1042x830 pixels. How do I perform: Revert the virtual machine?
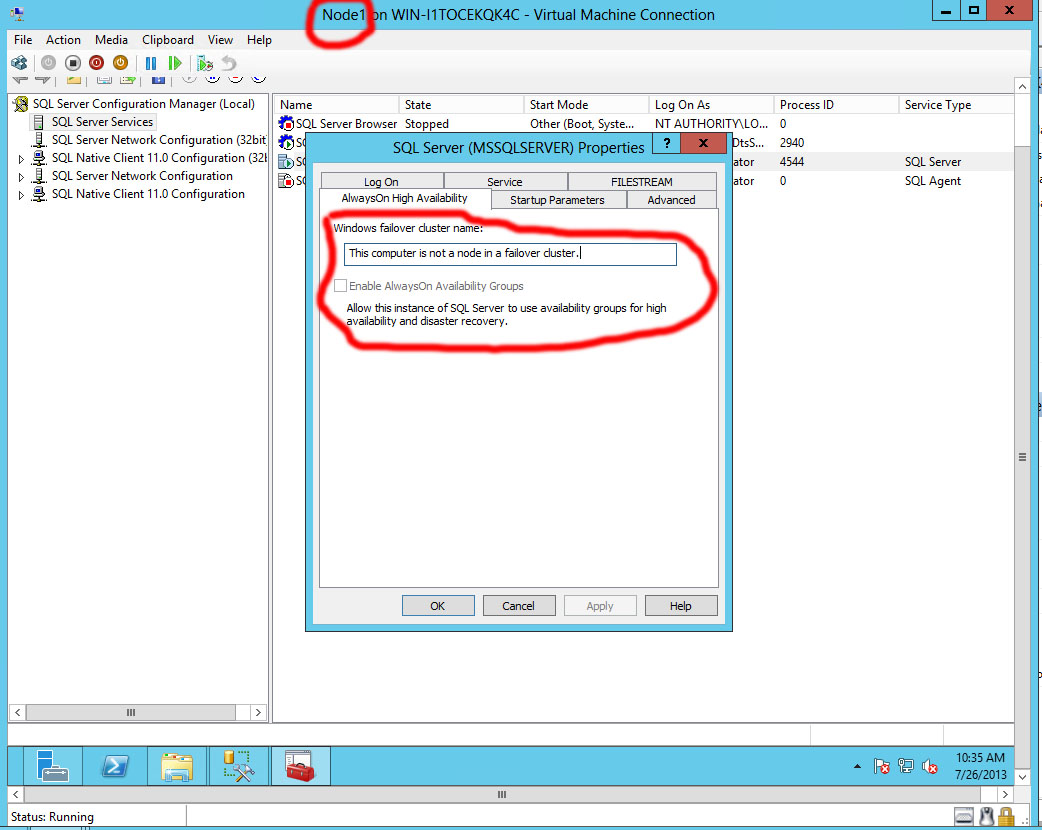pos(229,62)
